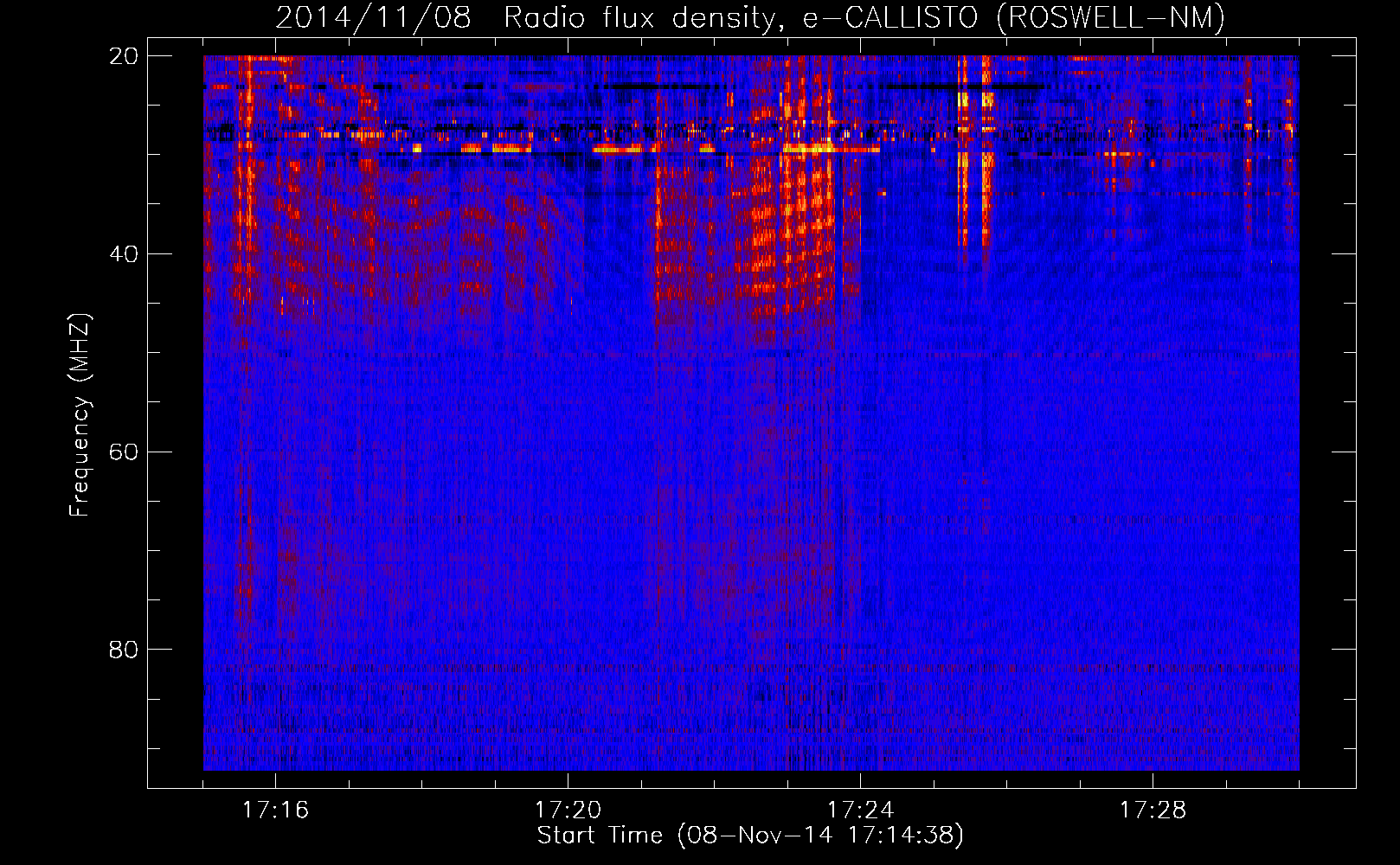Screen dimensions: 1400x865
Task: Click the '40' frequency tick label
Action: coord(124,254)
